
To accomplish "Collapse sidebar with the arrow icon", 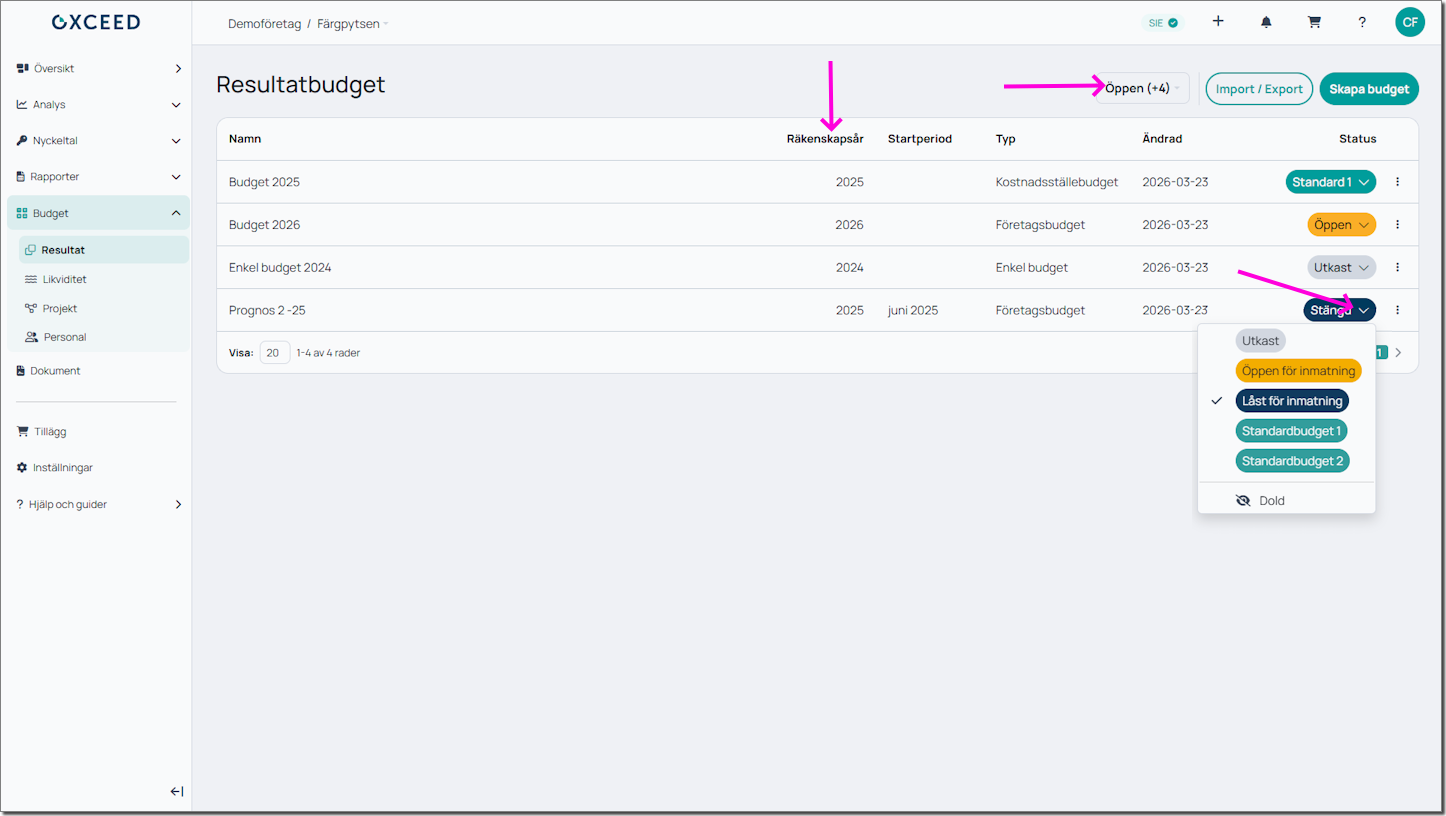I will click(x=177, y=791).
